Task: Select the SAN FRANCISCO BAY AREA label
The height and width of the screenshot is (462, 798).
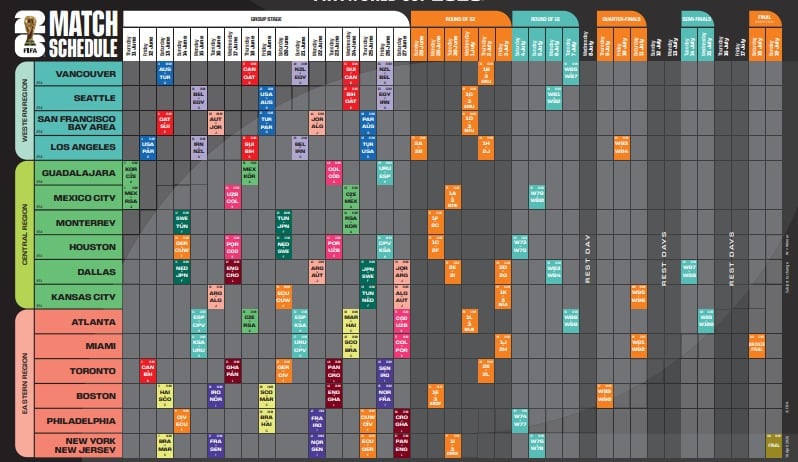Action: [x=78, y=123]
